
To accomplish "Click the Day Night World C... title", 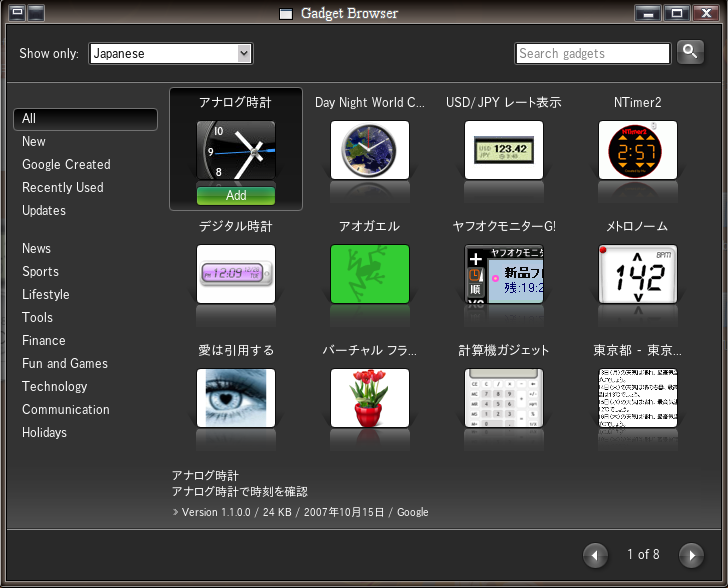I will tap(370, 103).
